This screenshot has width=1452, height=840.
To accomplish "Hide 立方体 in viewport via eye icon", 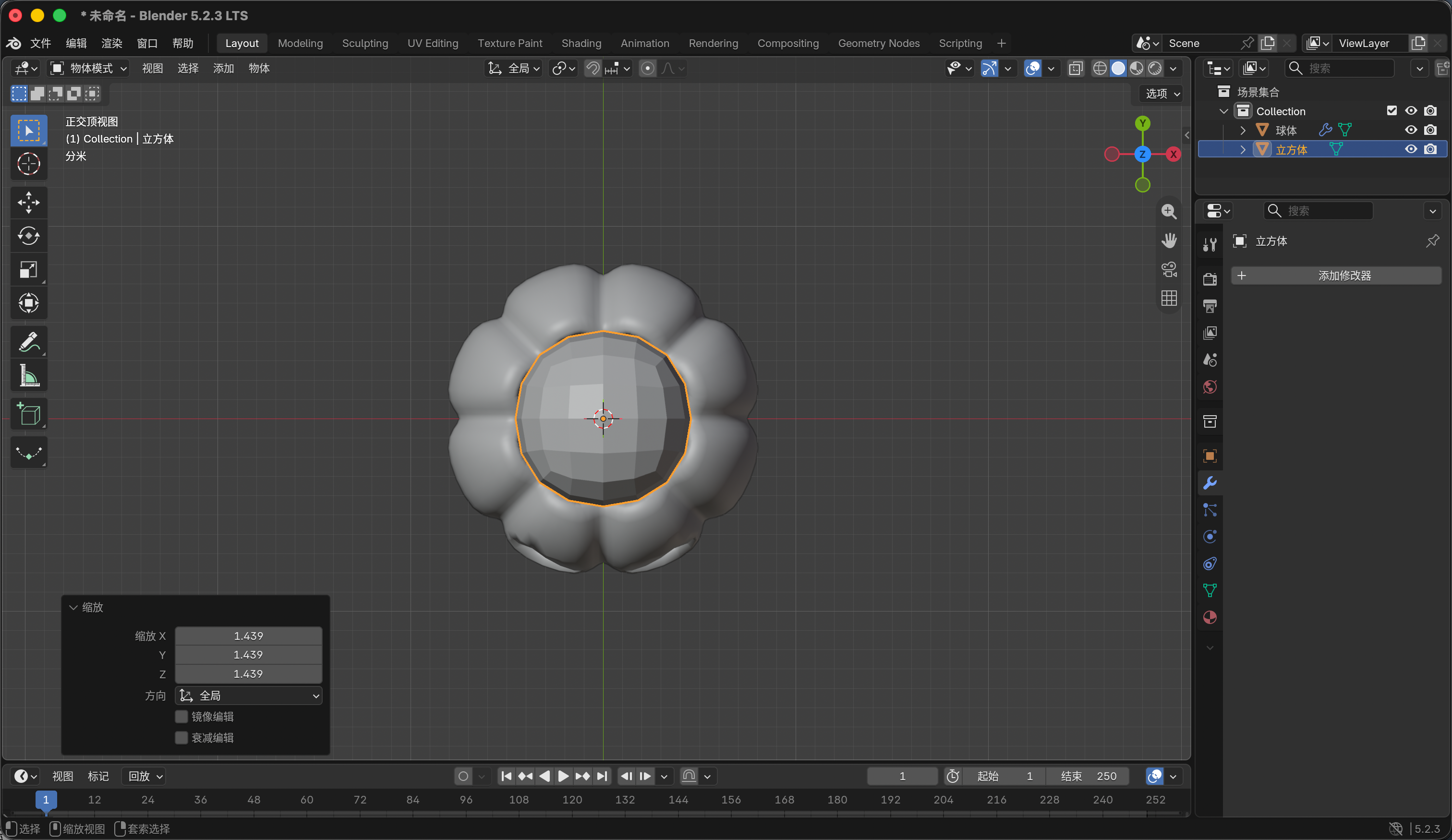I will tap(1411, 149).
